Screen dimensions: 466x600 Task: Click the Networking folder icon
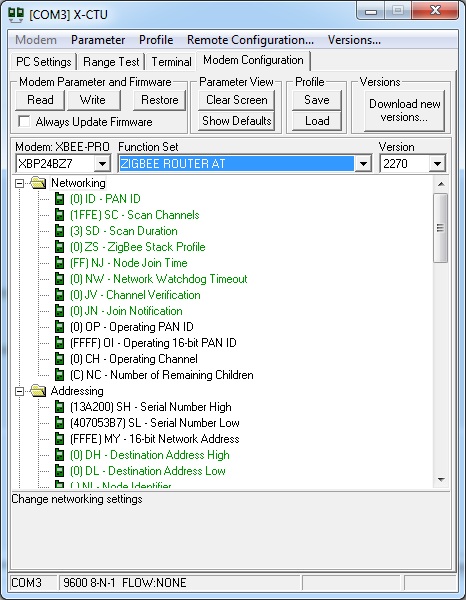tap(38, 183)
